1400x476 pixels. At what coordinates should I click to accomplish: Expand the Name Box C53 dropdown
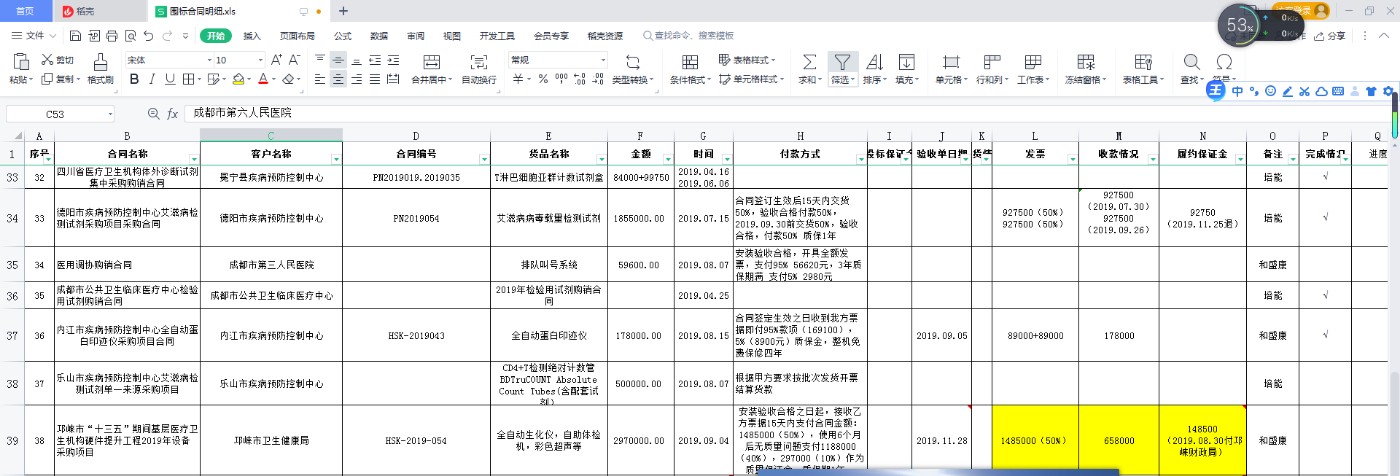[110, 114]
